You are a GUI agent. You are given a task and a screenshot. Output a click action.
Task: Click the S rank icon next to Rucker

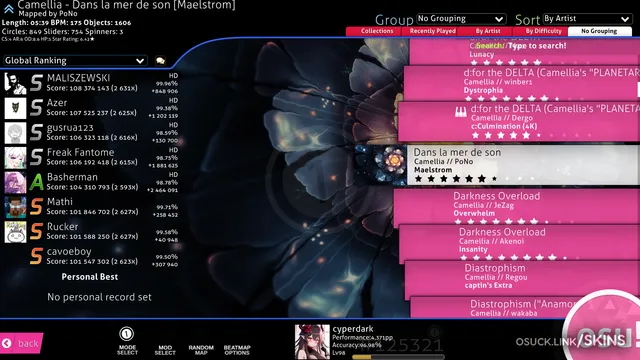click(36, 232)
